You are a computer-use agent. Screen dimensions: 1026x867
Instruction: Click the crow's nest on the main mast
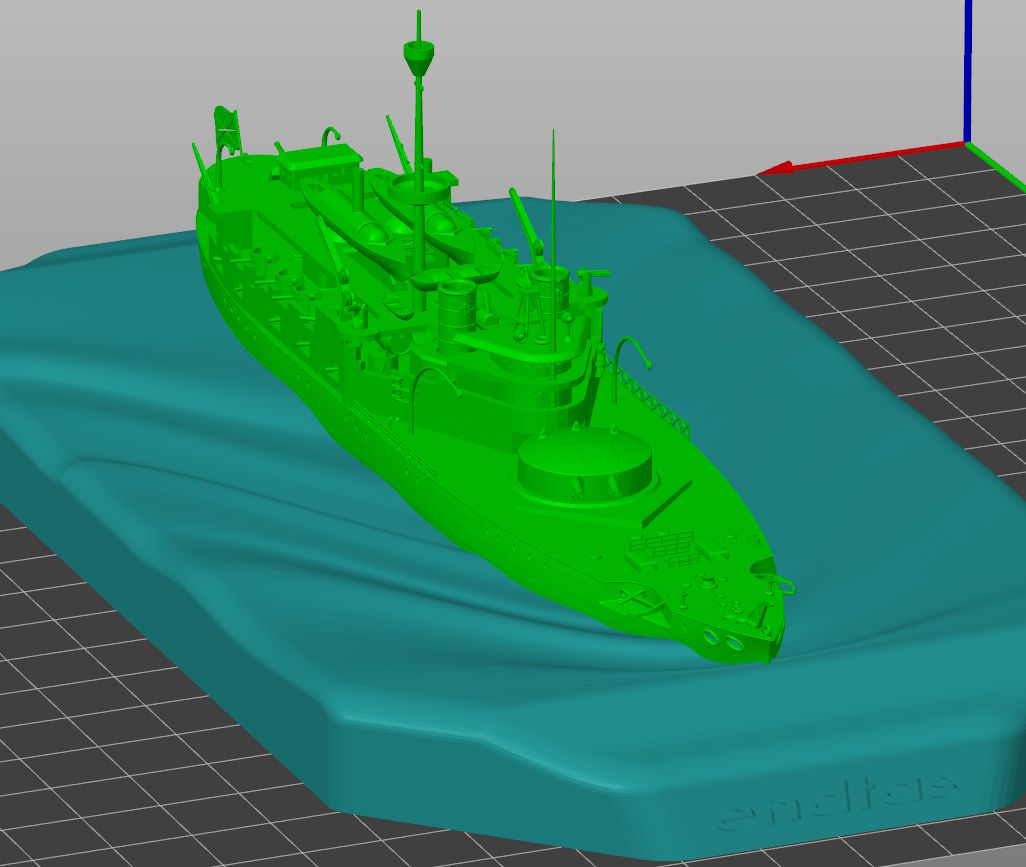click(x=417, y=56)
